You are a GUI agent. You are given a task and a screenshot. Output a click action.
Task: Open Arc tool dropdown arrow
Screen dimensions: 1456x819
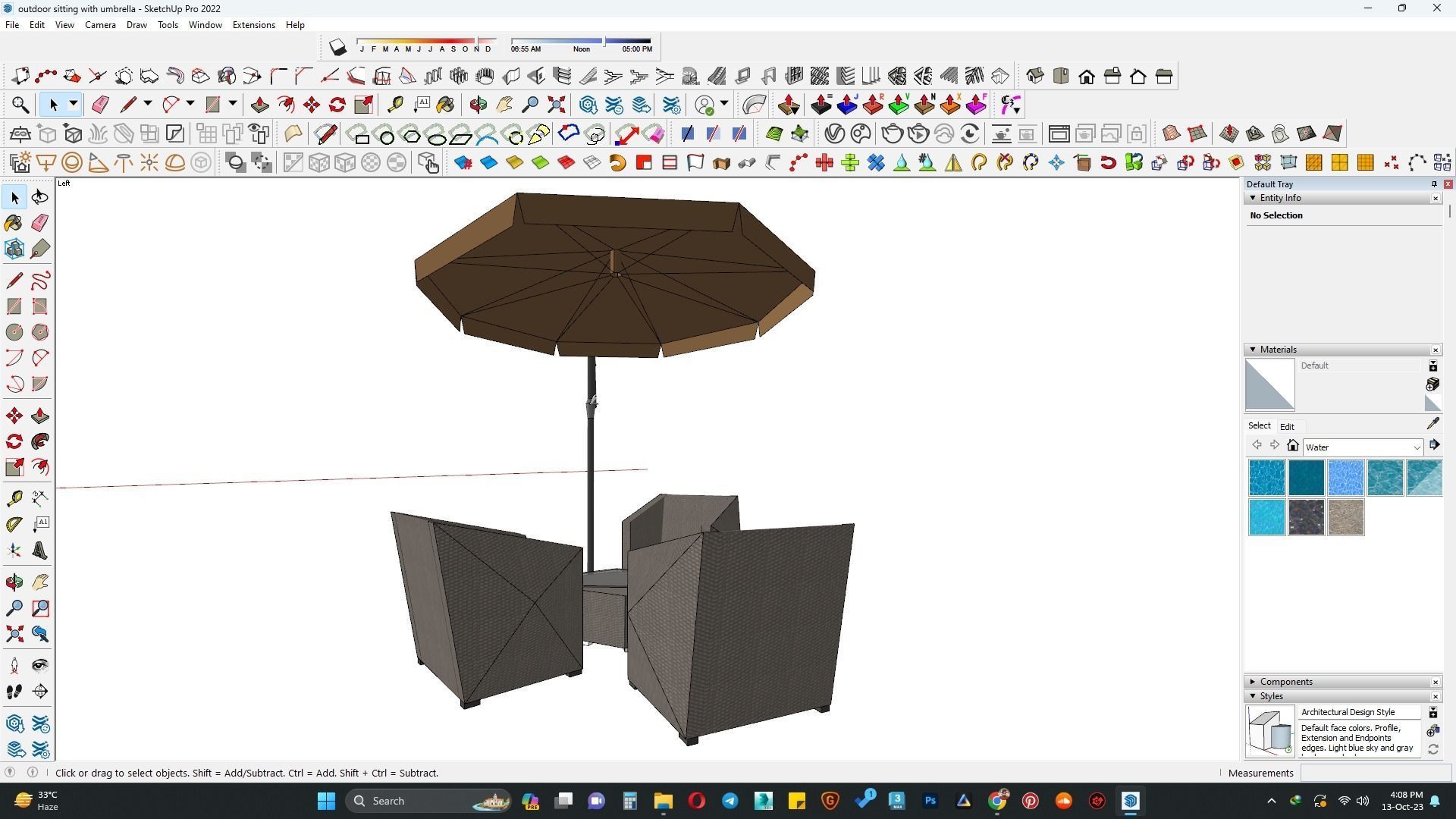[x=190, y=105]
